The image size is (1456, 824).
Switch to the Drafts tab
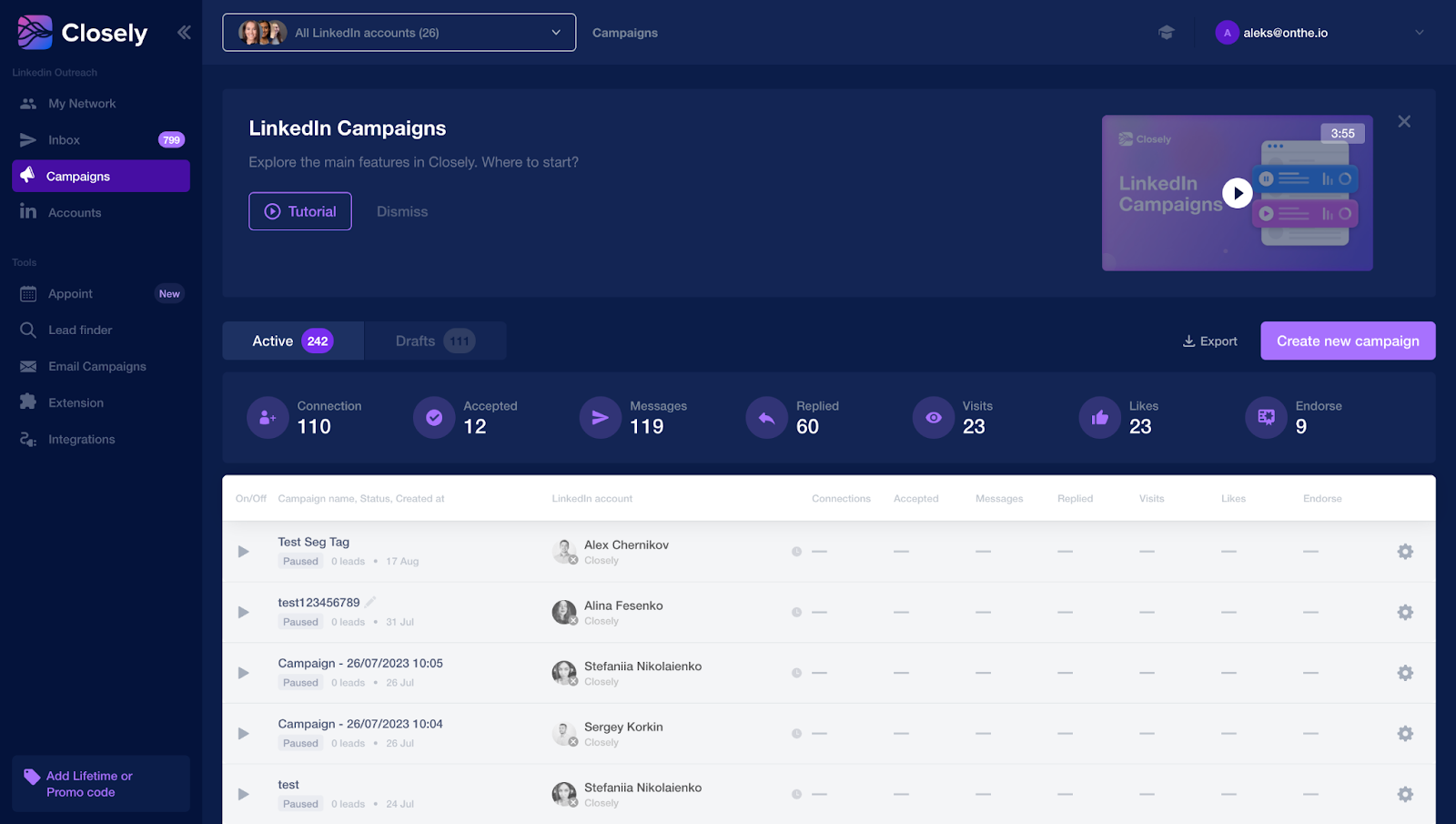click(x=435, y=341)
